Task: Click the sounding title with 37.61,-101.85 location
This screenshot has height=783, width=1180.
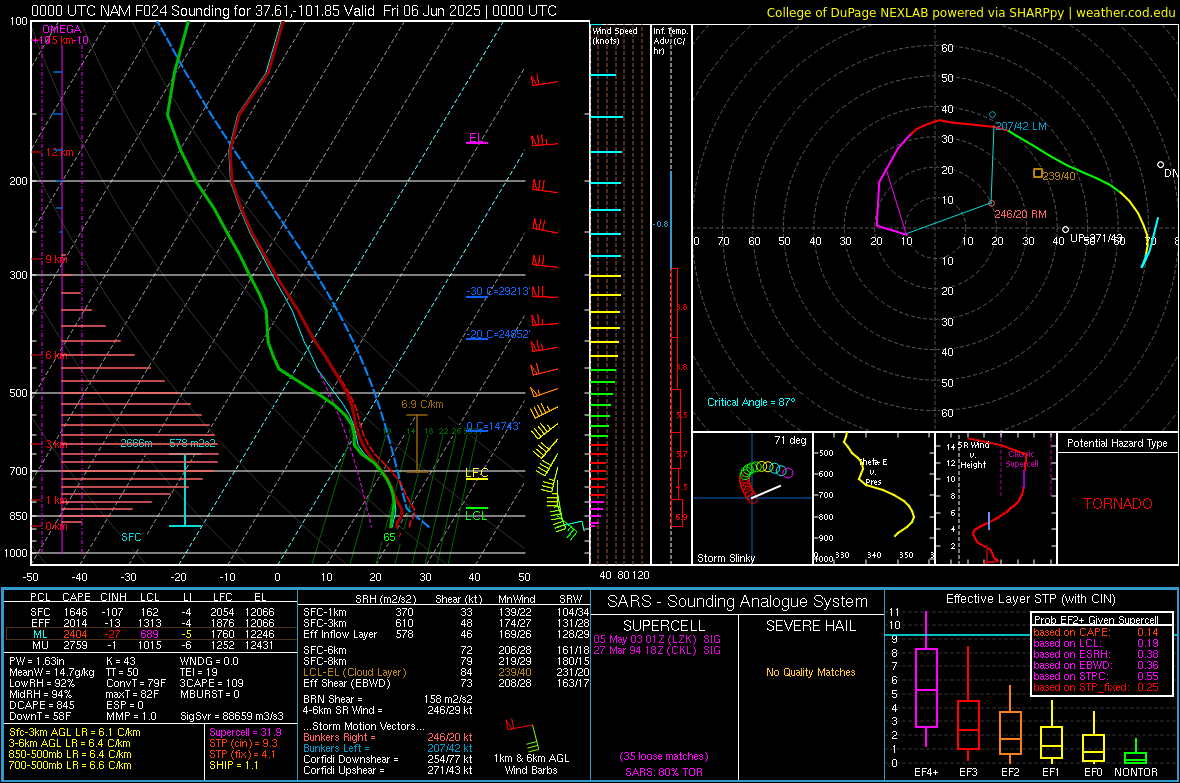Action: point(294,11)
